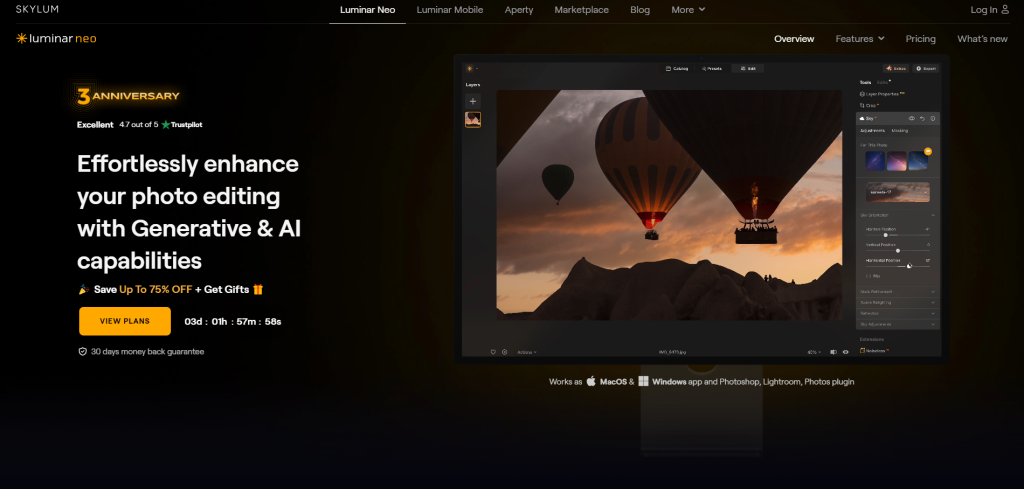This screenshot has height=489, width=1024.
Task: Collapse the Sky Orientation section
Action: 898,215
